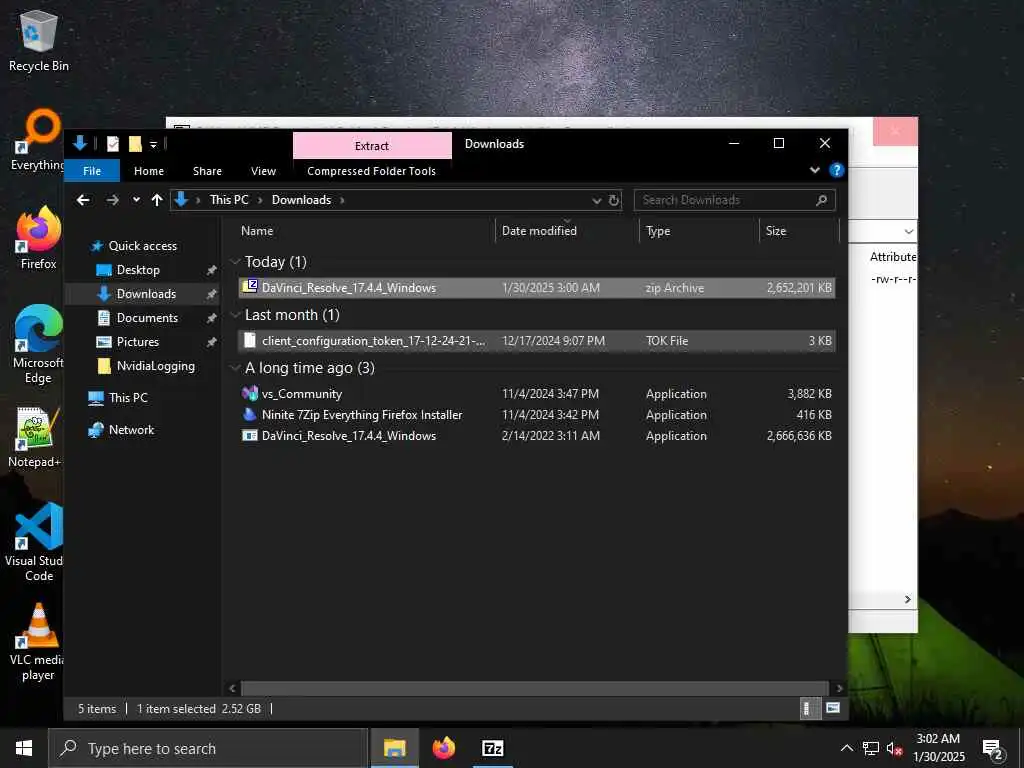Open the notification center icon
The width and height of the screenshot is (1024, 768).
(x=993, y=749)
